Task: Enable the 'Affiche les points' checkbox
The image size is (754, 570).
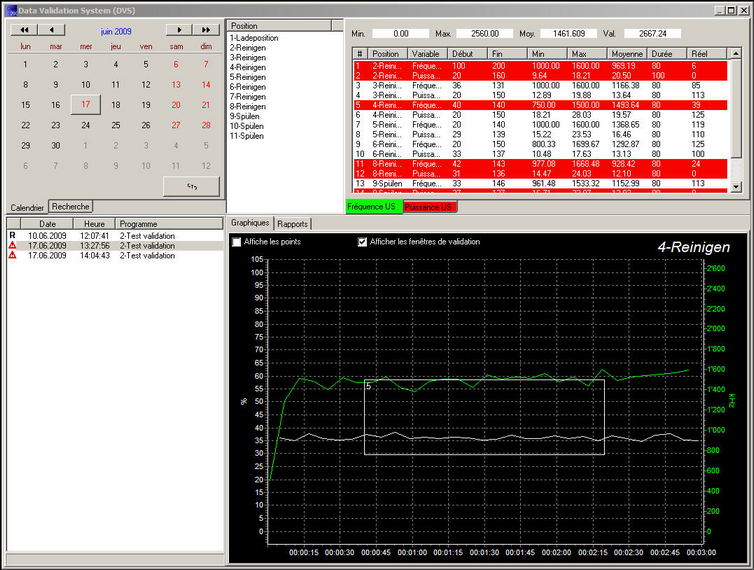Action: [x=237, y=242]
